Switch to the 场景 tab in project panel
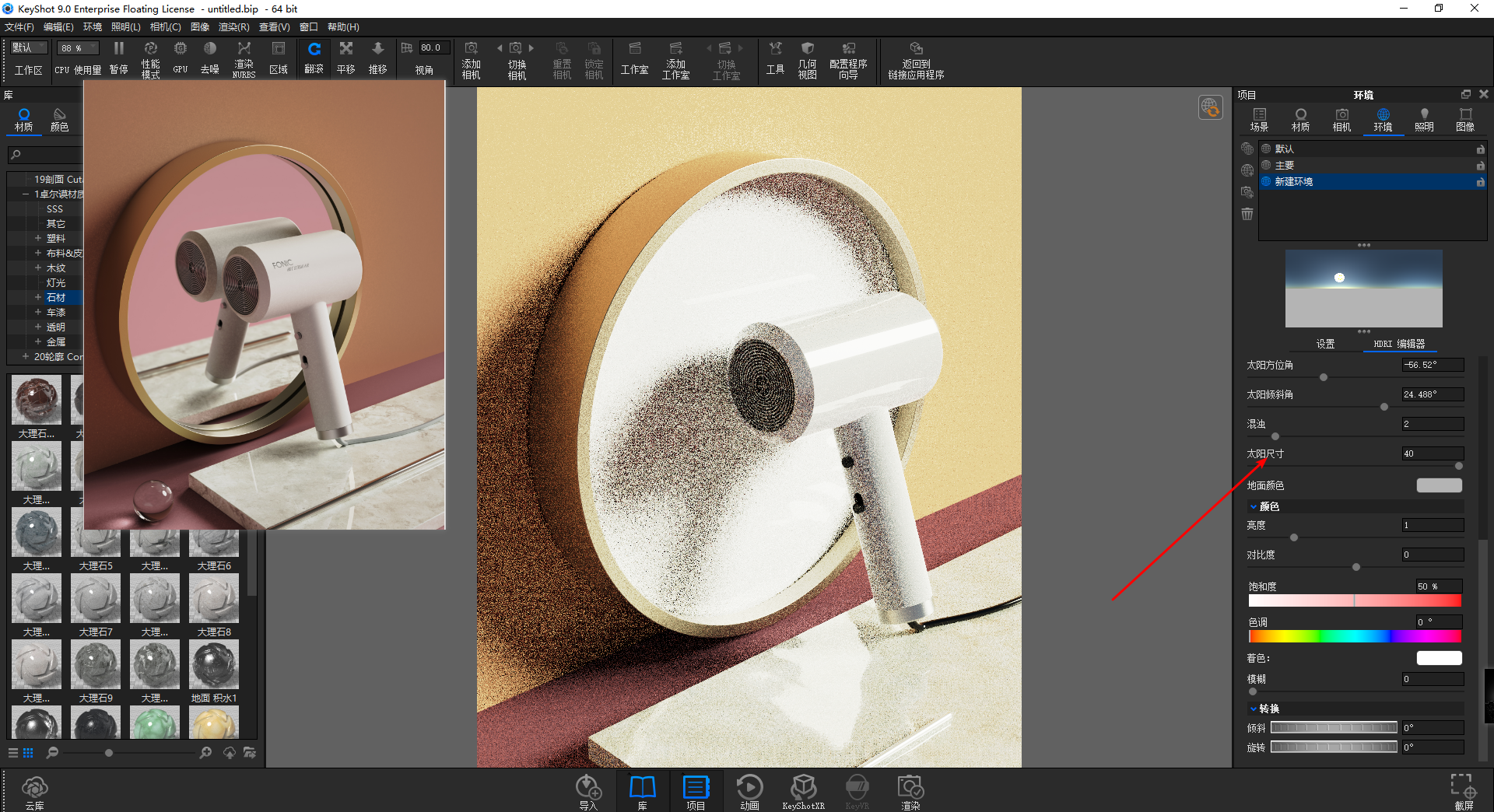The height and width of the screenshot is (812, 1494). [1259, 120]
